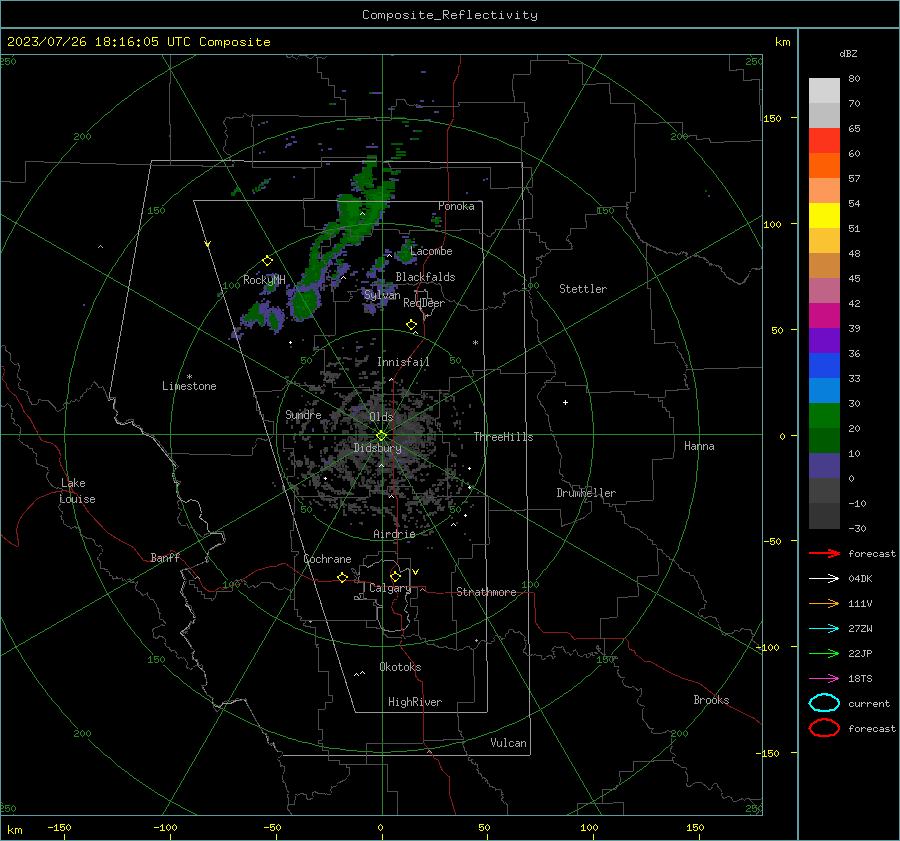Click the '150' tick at right axis top
This screenshot has width=900, height=841.
click(x=772, y=118)
